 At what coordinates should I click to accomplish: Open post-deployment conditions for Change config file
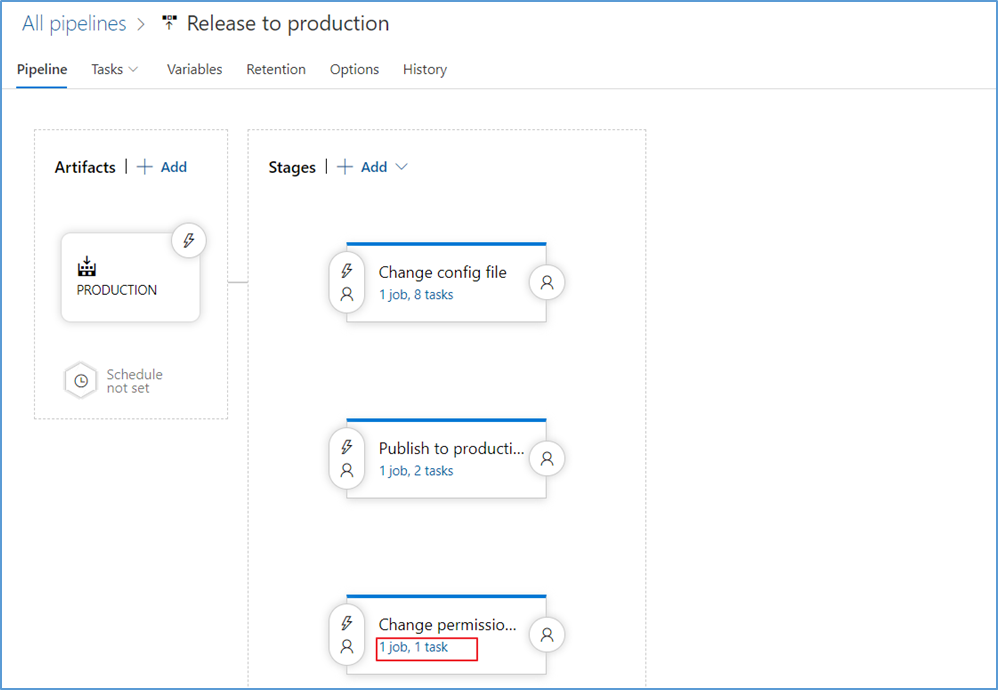[547, 283]
